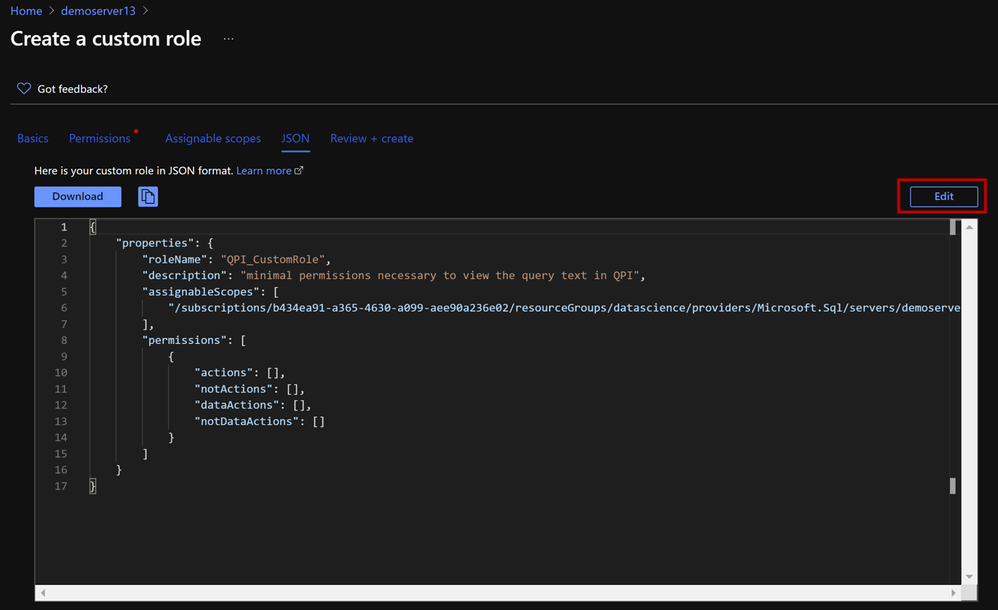Click the Edit button
Screen dimensions: 998x610
click(943, 197)
